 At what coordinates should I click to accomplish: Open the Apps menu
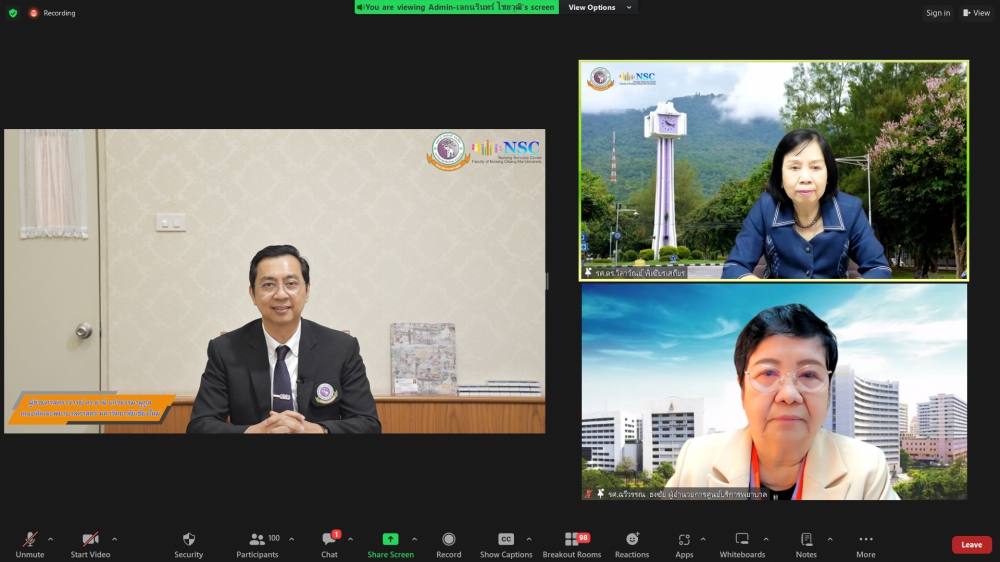[684, 540]
